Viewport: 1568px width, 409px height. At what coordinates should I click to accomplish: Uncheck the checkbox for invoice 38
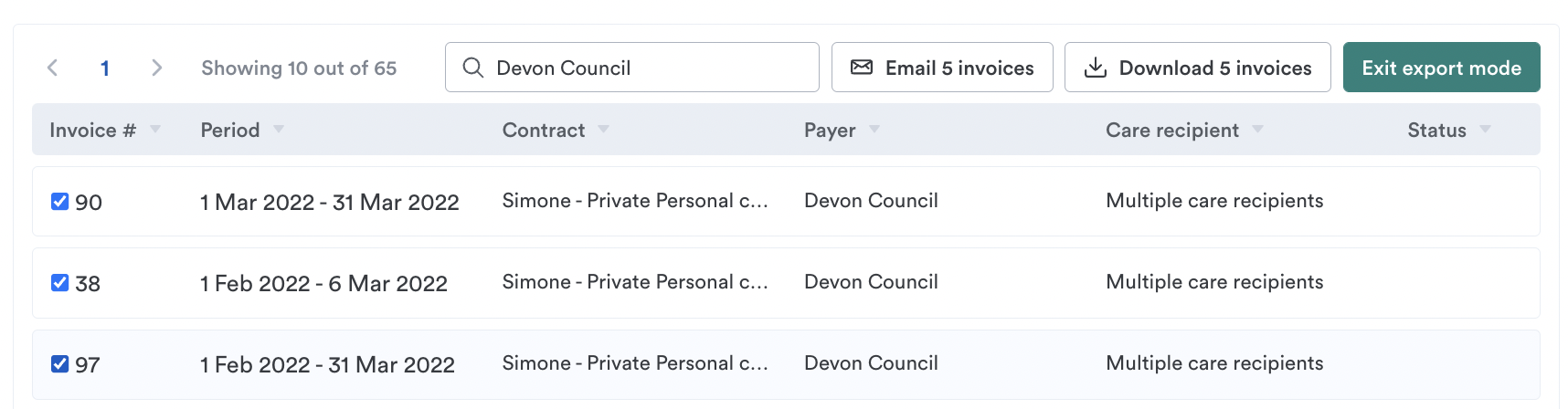[x=59, y=283]
